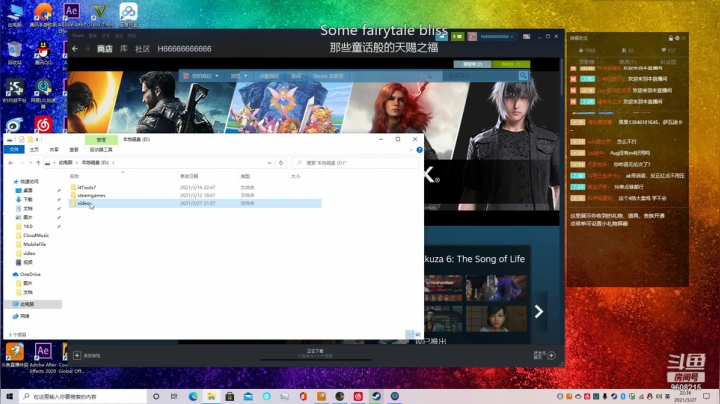Open Steam 社区 tab

(142, 49)
